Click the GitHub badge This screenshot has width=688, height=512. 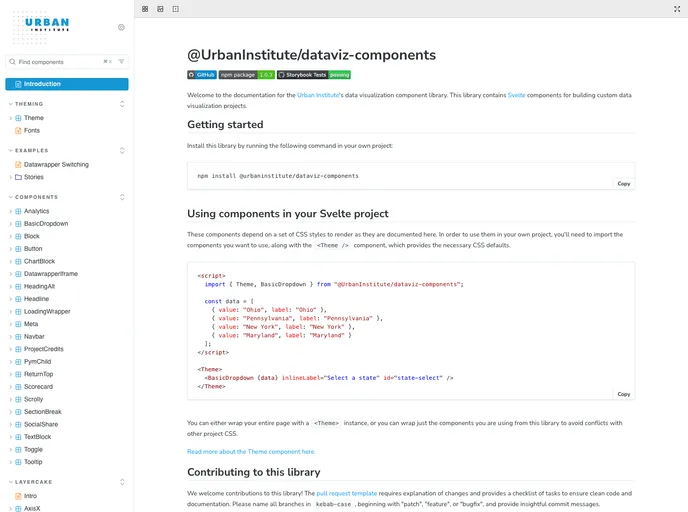[x=202, y=75]
